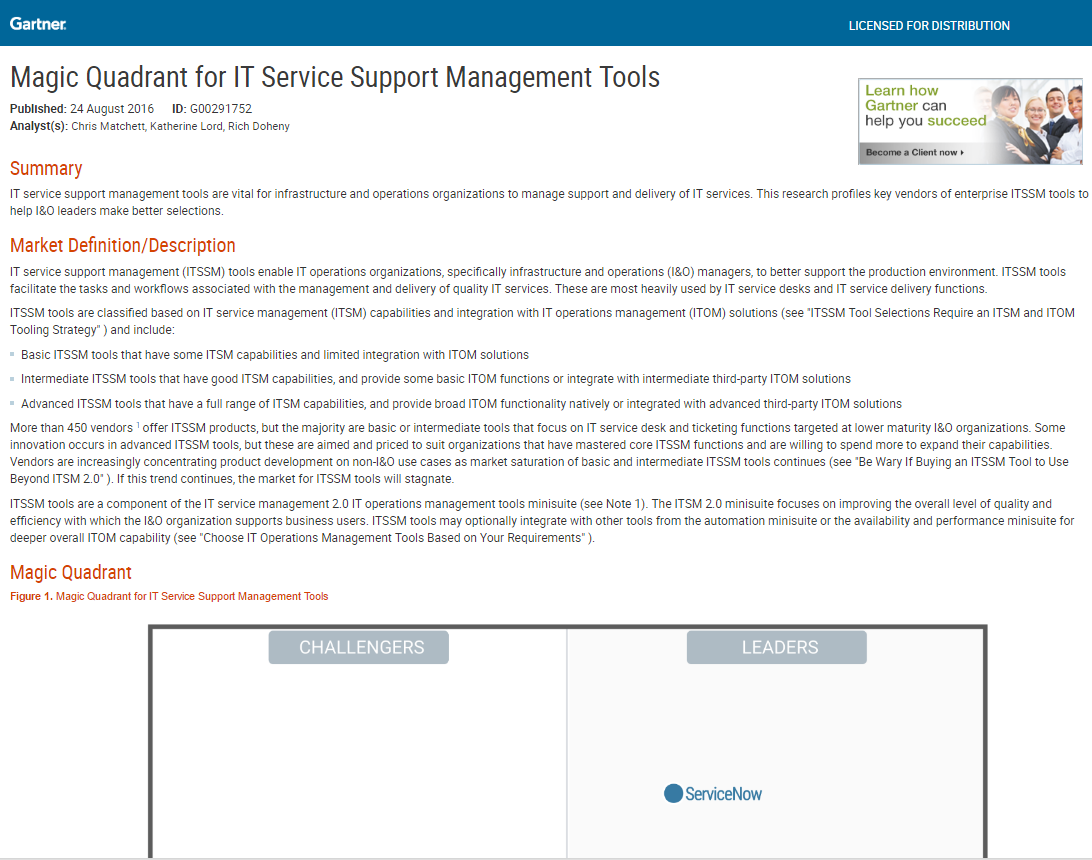Click the document ID G00291752
Screen dimensions: 1092x860
point(221,109)
